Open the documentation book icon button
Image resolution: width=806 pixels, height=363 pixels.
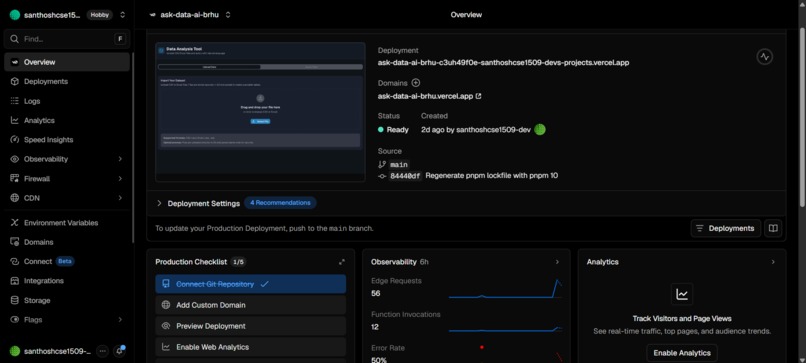[x=773, y=228]
